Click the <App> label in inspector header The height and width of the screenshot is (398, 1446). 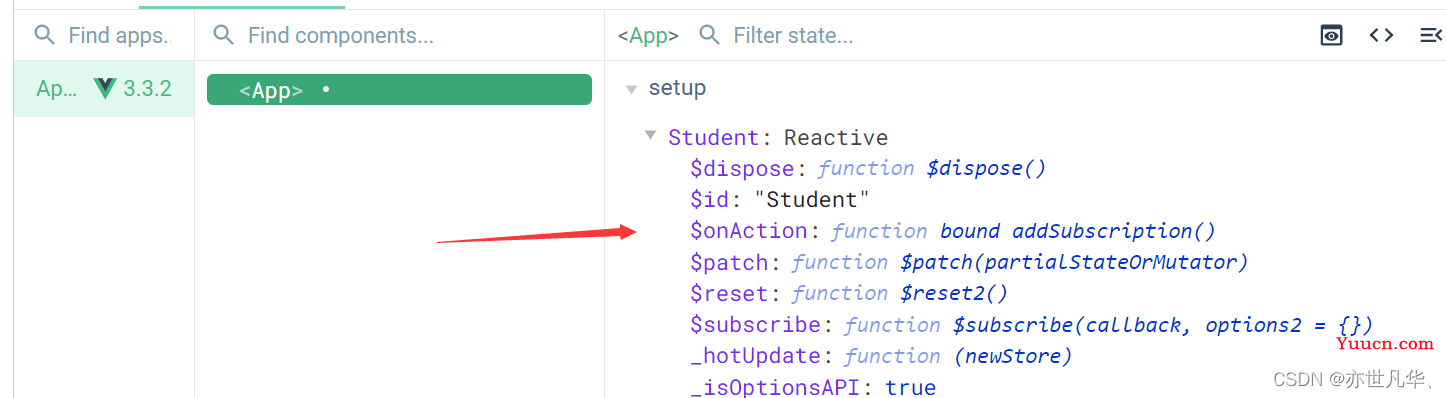tap(648, 36)
